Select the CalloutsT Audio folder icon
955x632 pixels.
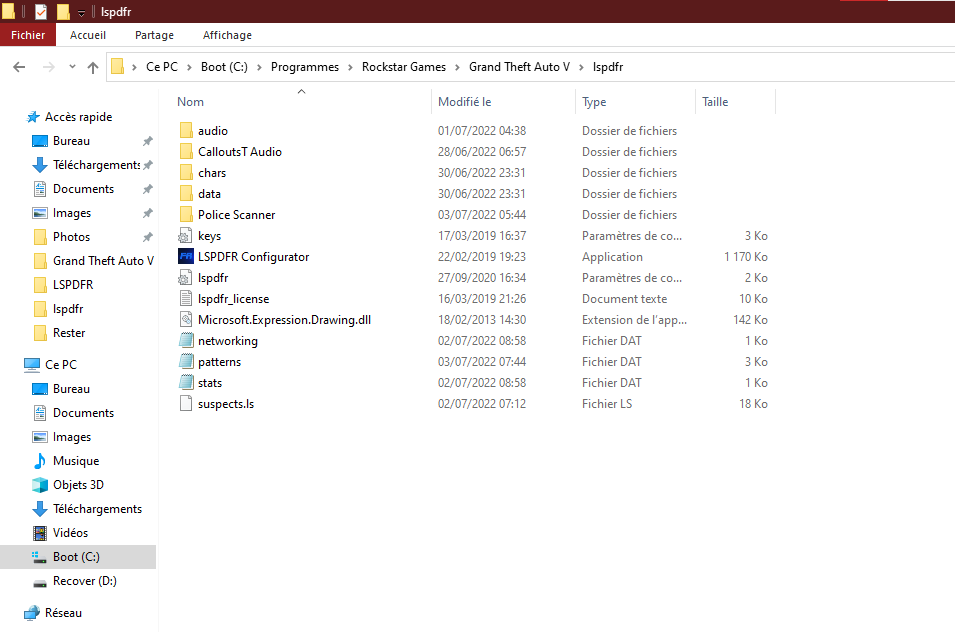186,152
